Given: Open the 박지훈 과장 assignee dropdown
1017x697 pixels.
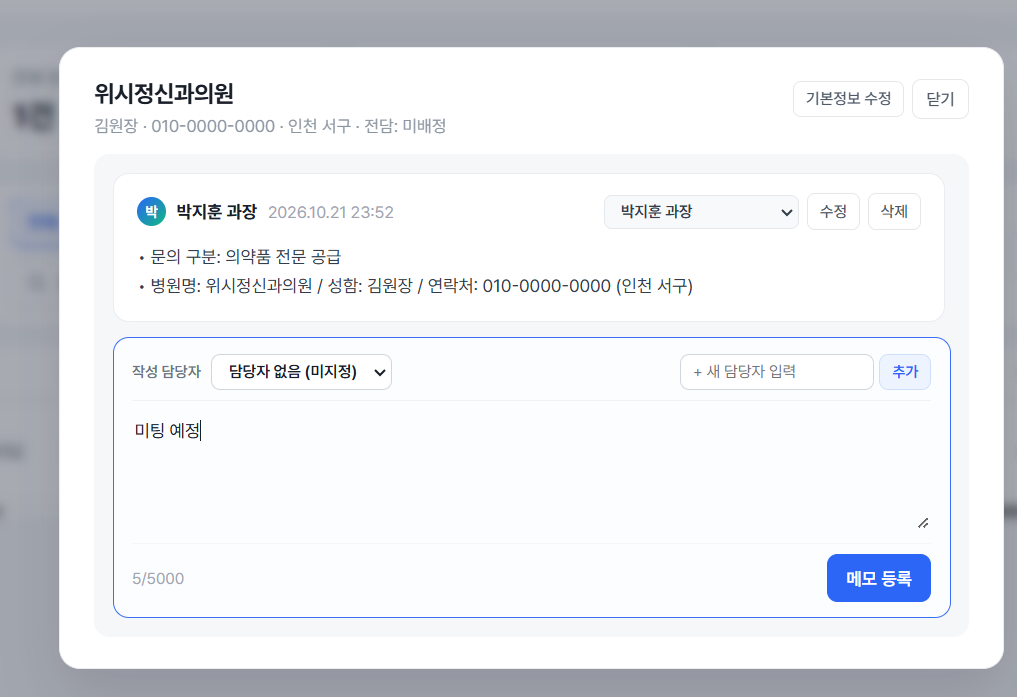Looking at the screenshot, I should point(700,211).
